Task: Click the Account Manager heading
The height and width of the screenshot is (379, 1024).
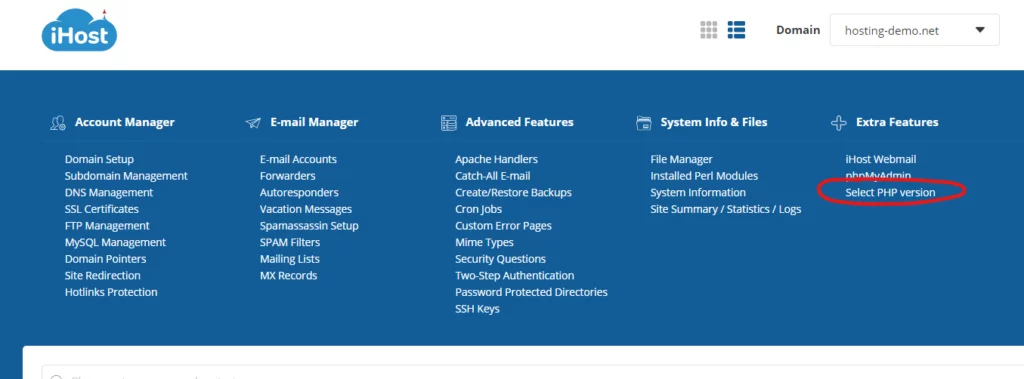Action: (125, 122)
